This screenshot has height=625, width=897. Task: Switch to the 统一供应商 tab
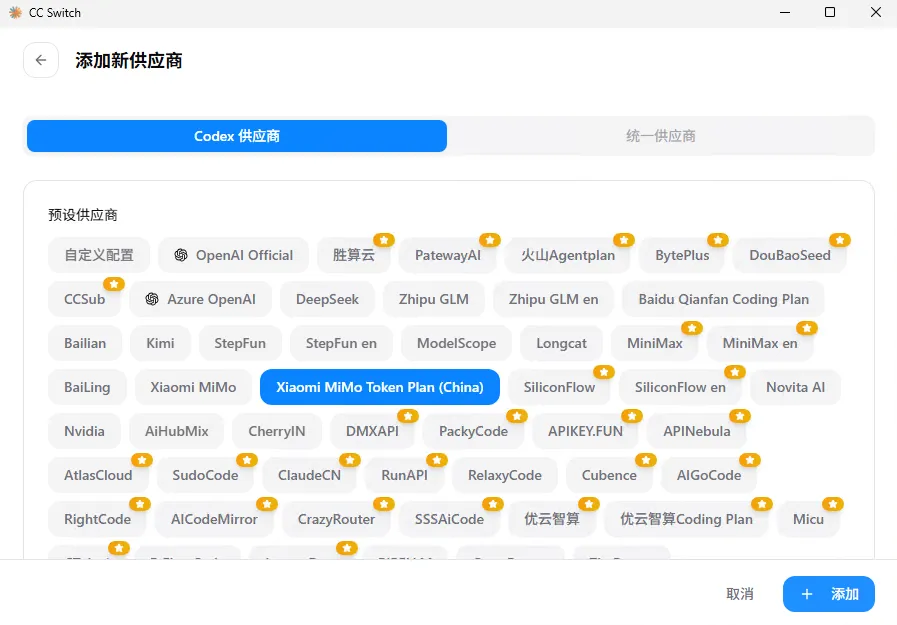(661, 136)
